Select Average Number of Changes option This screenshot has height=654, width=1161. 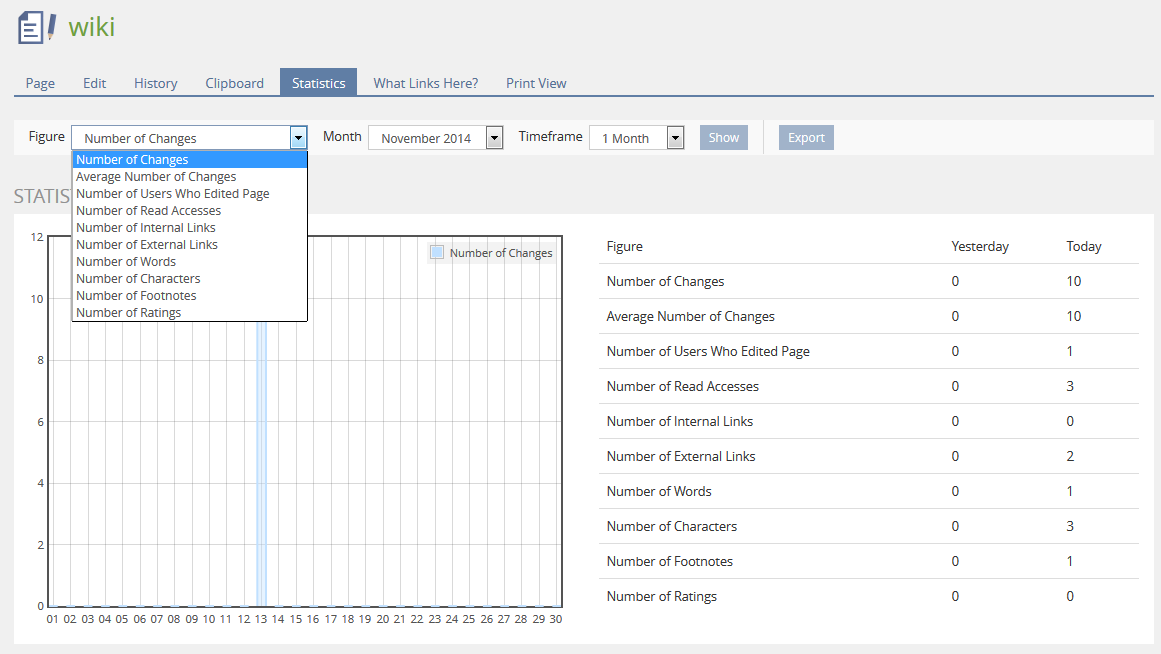click(156, 177)
